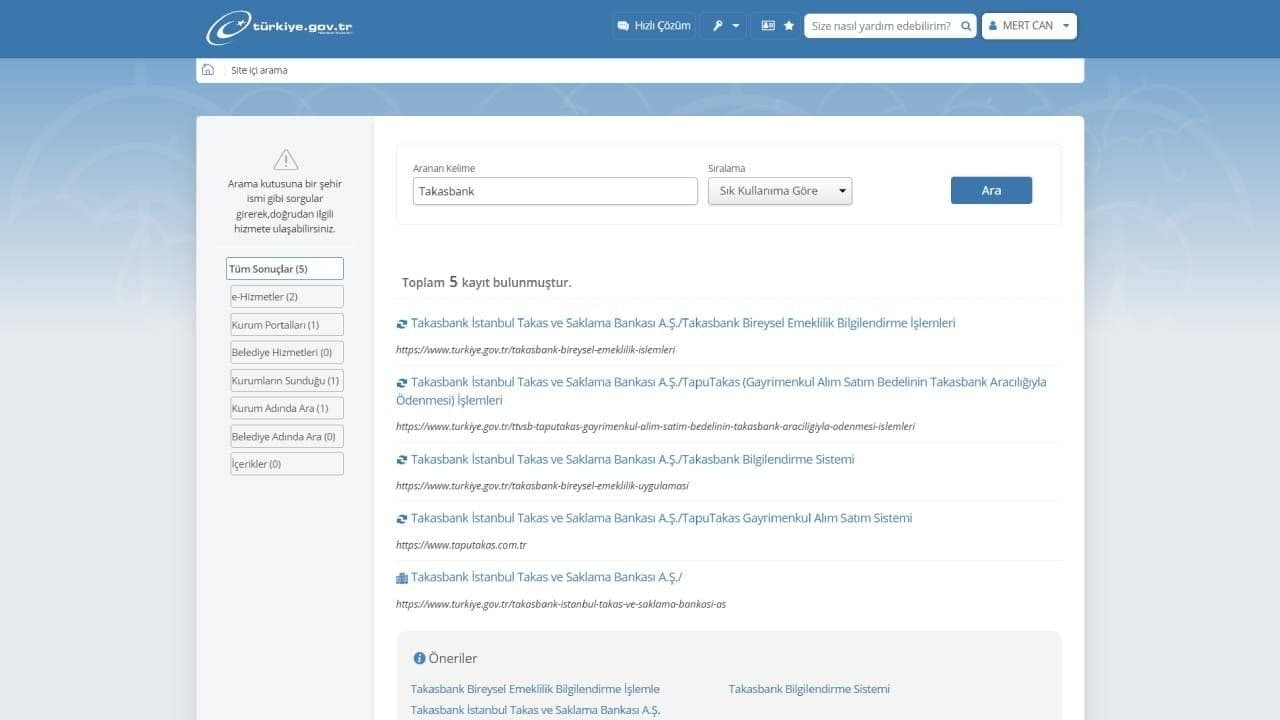The width and height of the screenshot is (1280, 720).
Task: Click service icon beside Bireysel Emeklilik result
Action: click(402, 324)
